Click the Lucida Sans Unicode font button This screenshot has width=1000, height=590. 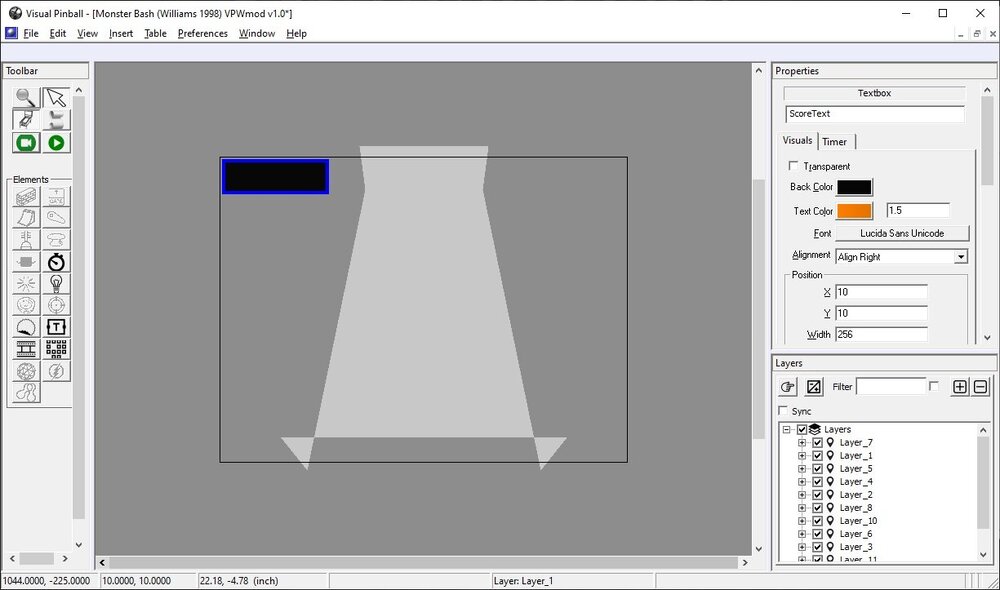click(x=902, y=233)
